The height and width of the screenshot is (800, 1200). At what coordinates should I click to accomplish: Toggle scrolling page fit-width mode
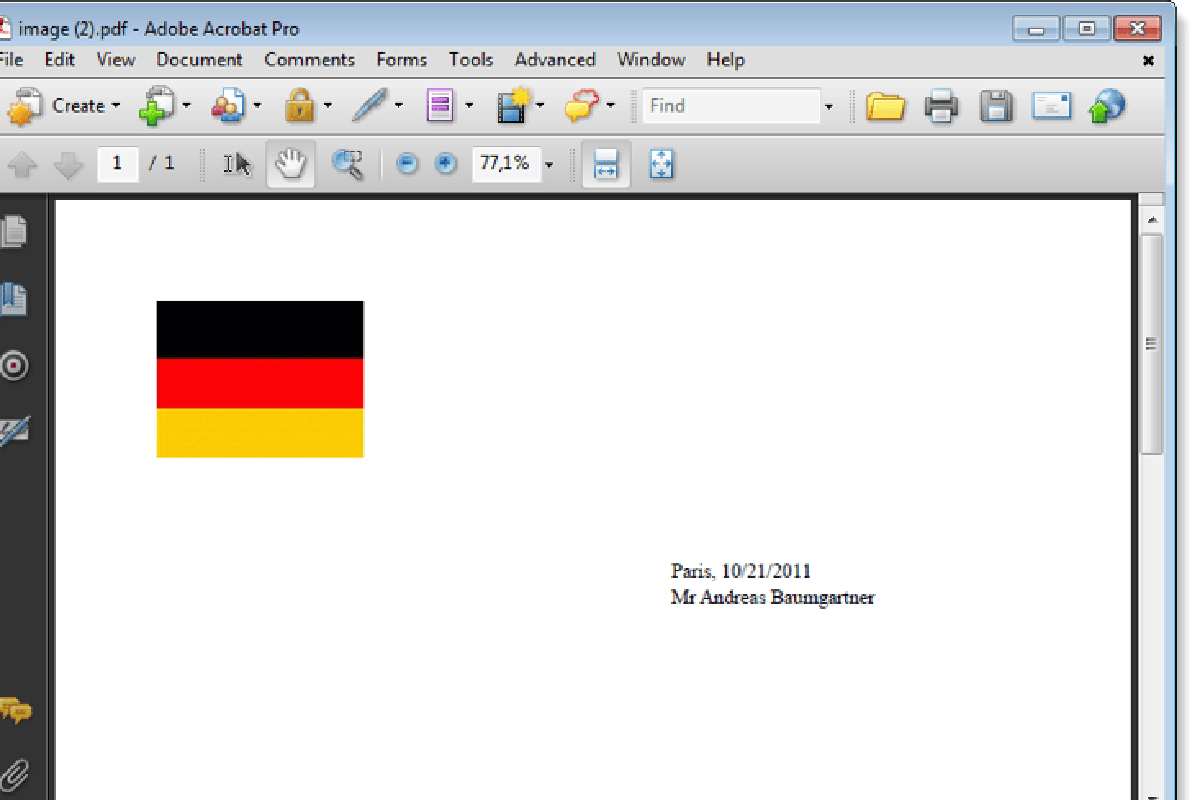click(x=606, y=164)
